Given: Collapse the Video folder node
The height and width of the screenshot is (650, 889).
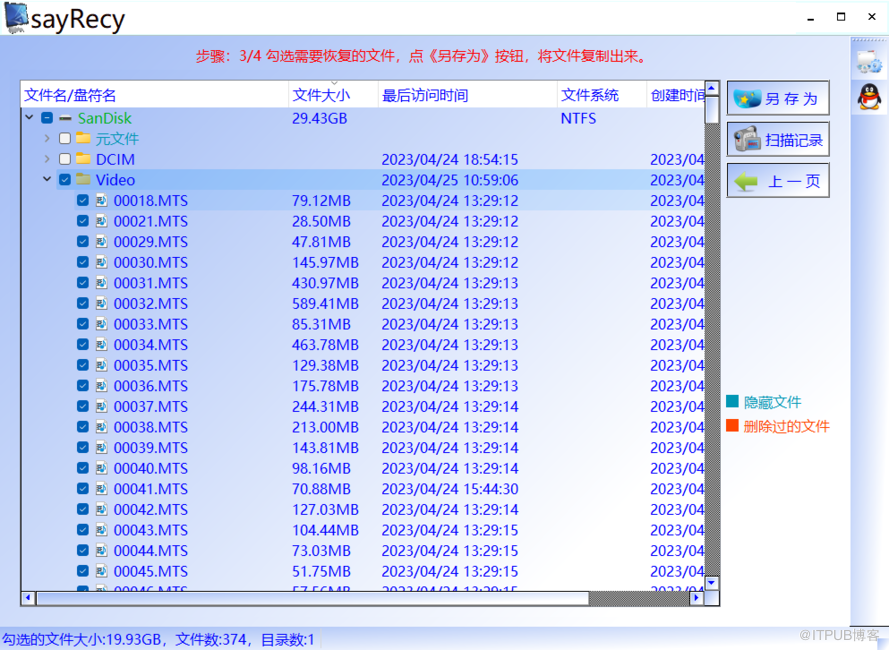Looking at the screenshot, I should 47,179.
